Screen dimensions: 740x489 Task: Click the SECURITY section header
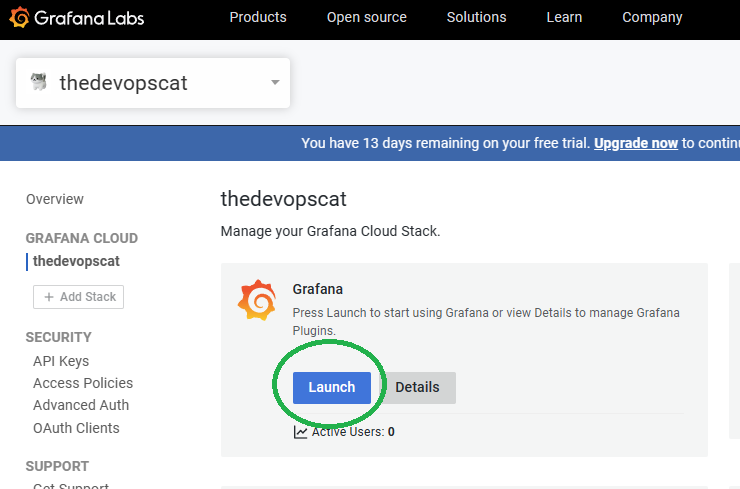point(59,337)
